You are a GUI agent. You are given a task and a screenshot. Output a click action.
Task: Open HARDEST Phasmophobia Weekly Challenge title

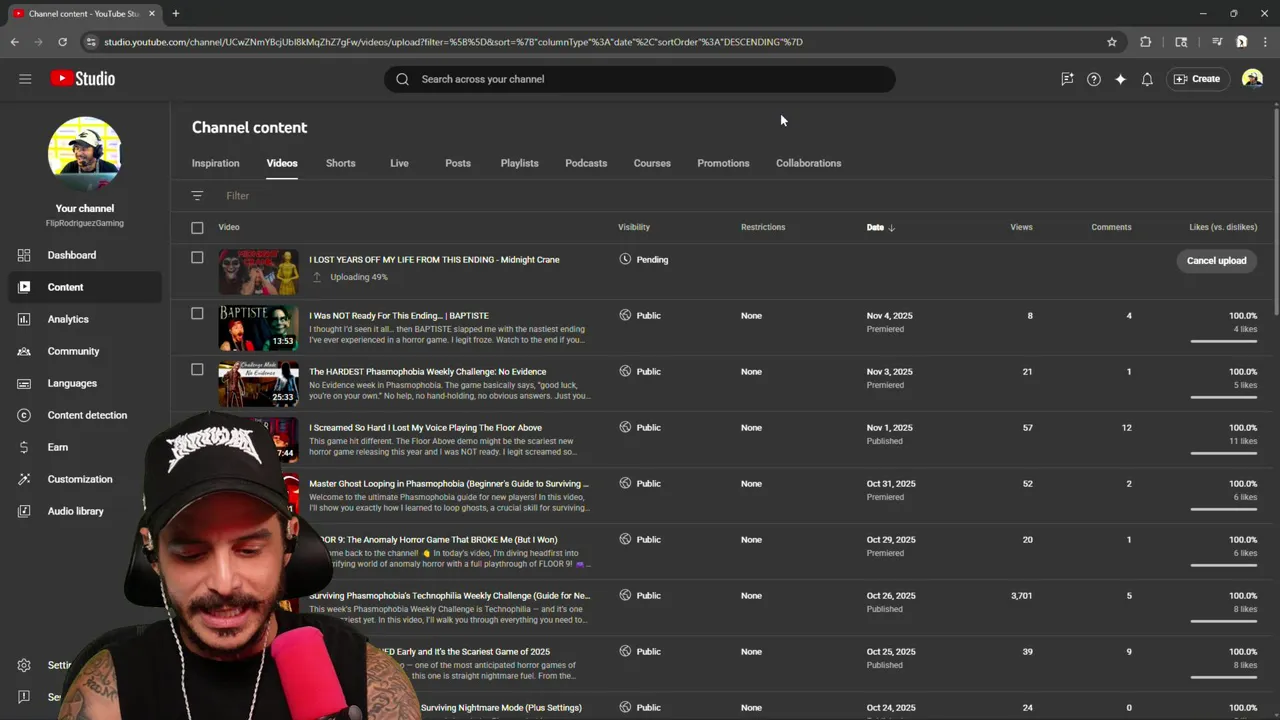point(427,372)
